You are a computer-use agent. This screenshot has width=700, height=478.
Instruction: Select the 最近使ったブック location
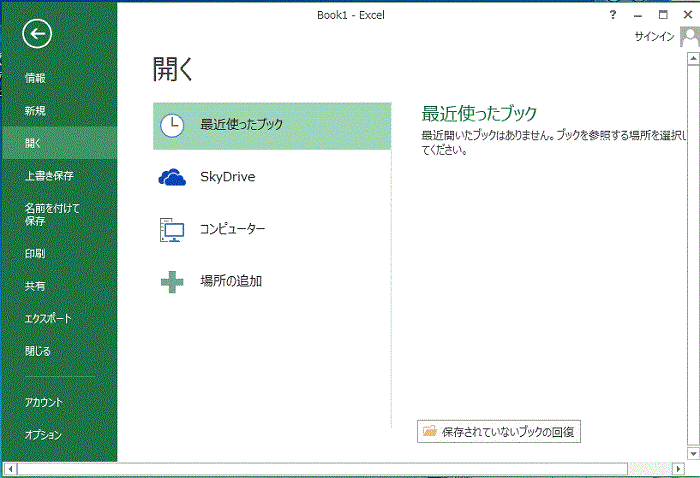click(272, 126)
